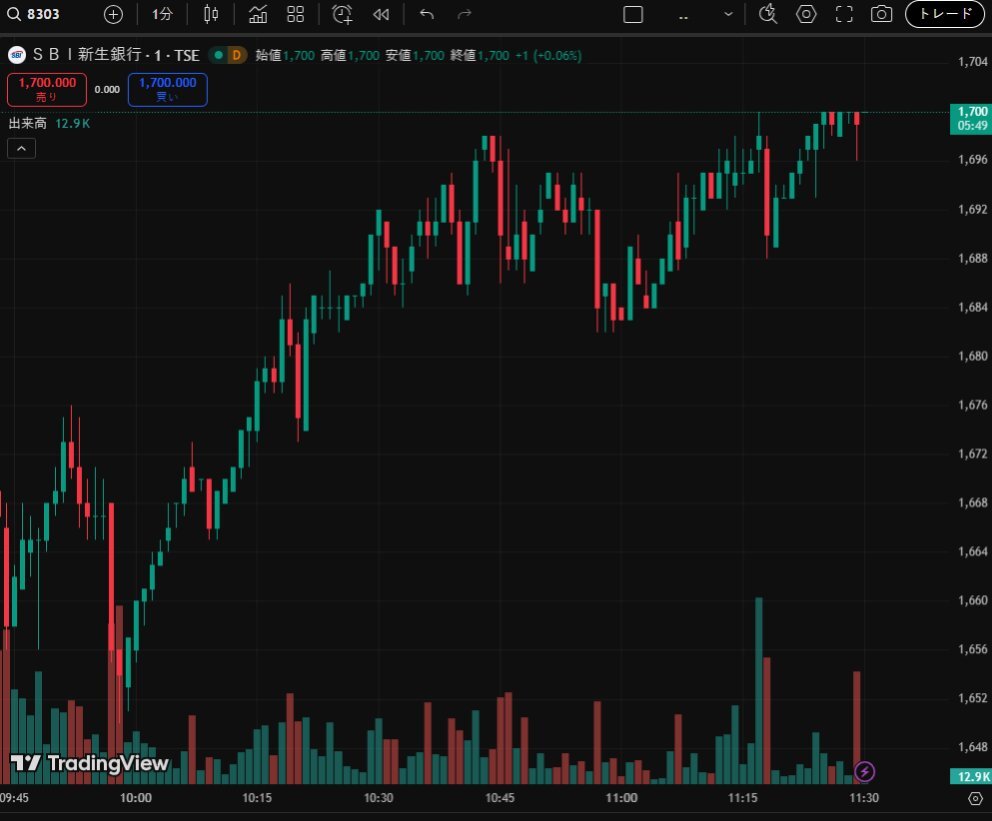Undo the last chart action

(x=427, y=14)
